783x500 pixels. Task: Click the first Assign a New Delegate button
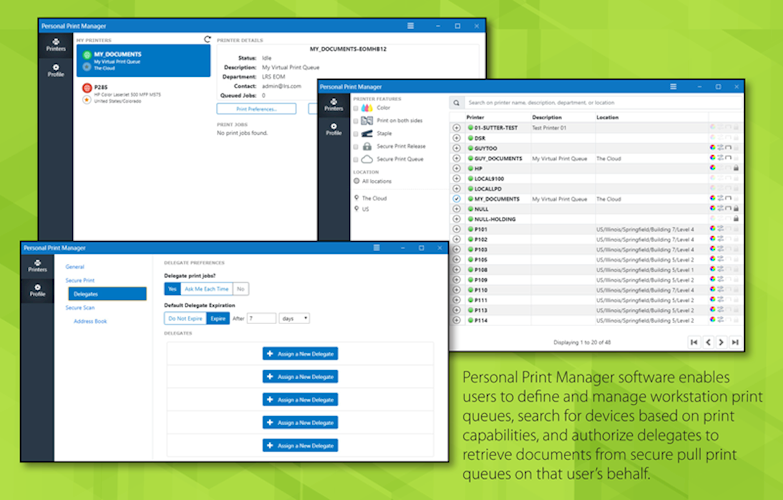click(300, 354)
